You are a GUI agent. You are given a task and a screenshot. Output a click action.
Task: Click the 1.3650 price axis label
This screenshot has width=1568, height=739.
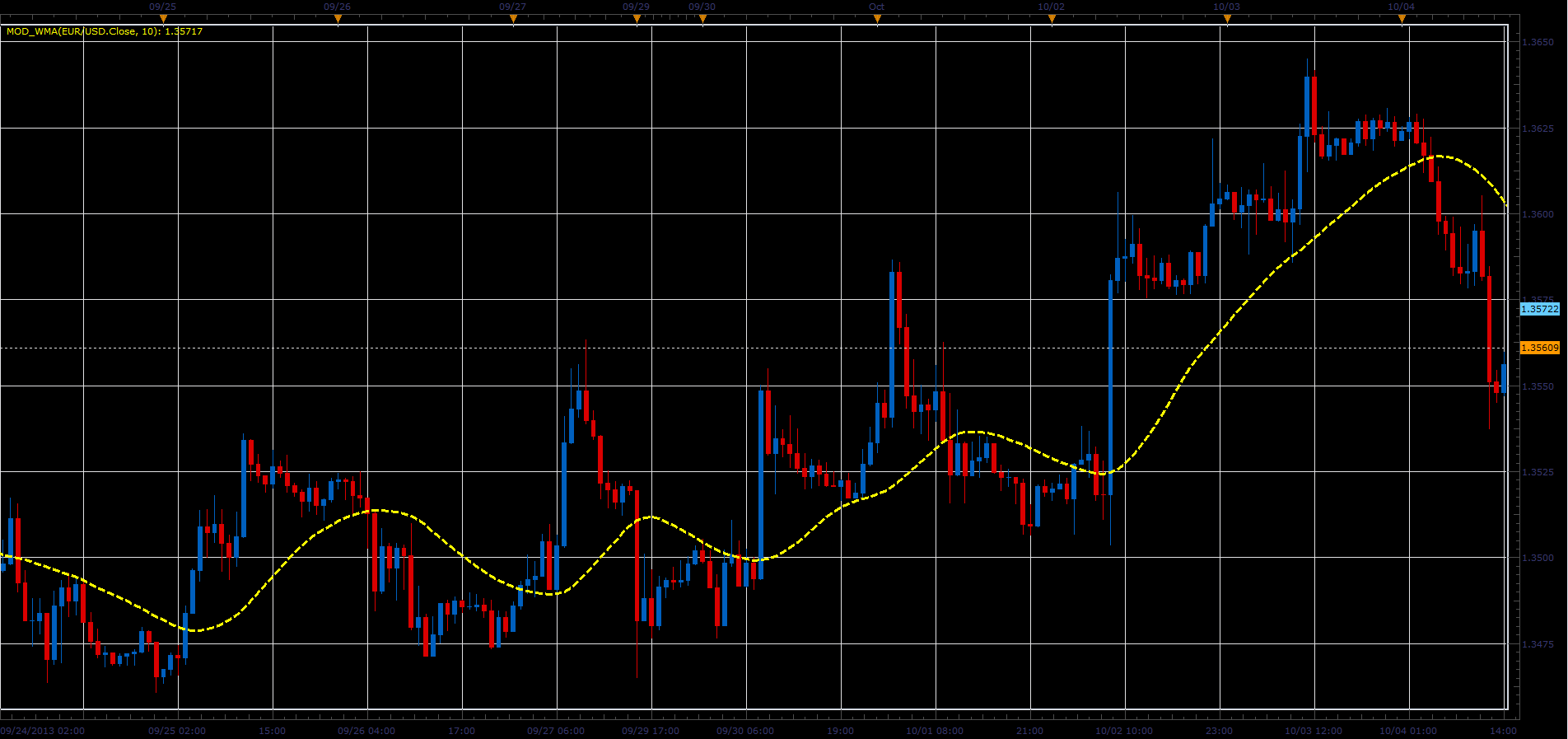tap(1538, 42)
